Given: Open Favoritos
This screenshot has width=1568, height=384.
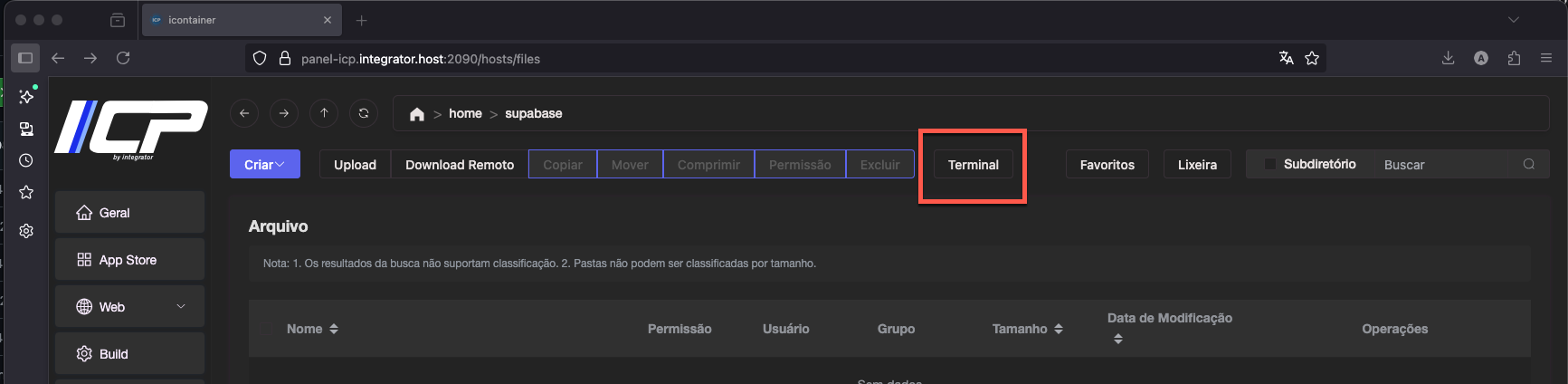Looking at the screenshot, I should [1107, 164].
